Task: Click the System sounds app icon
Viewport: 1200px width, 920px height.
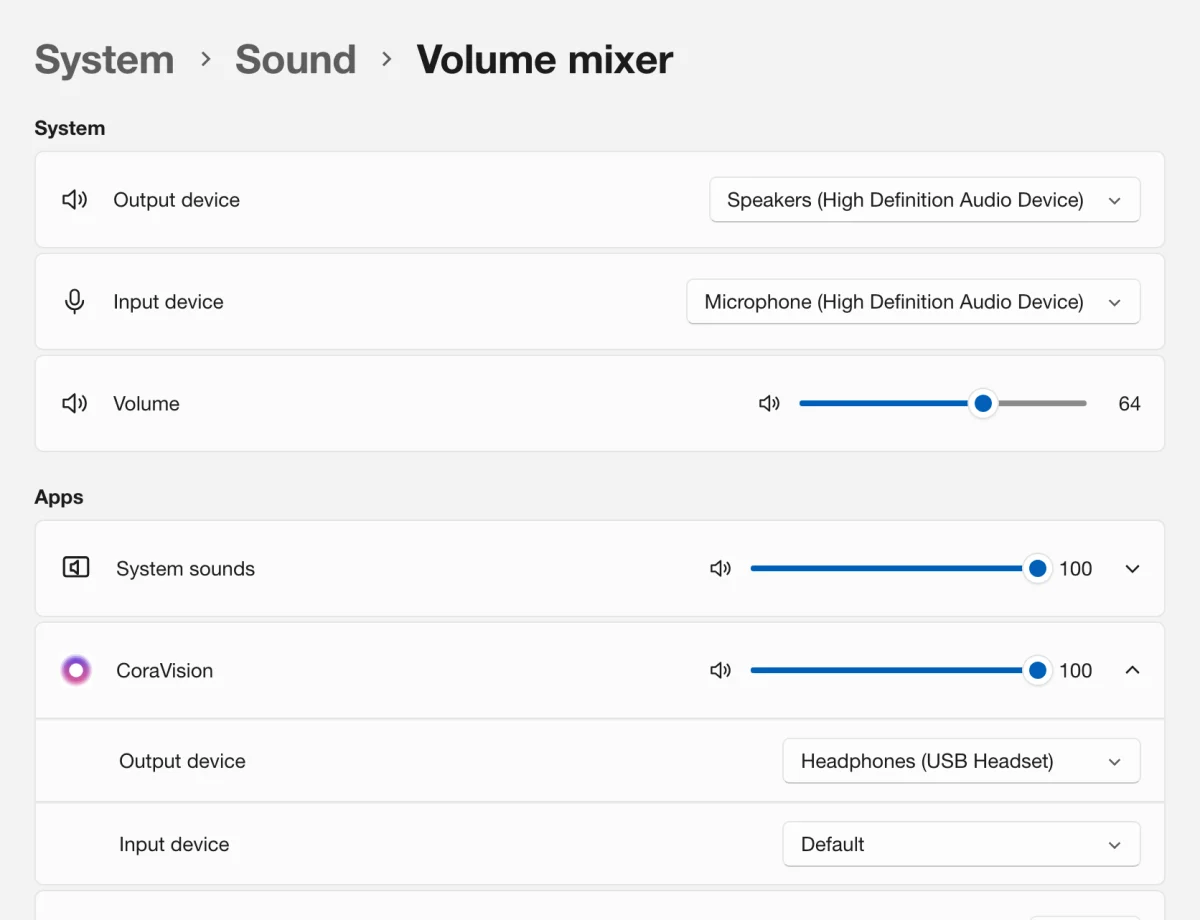Action: tap(76, 569)
